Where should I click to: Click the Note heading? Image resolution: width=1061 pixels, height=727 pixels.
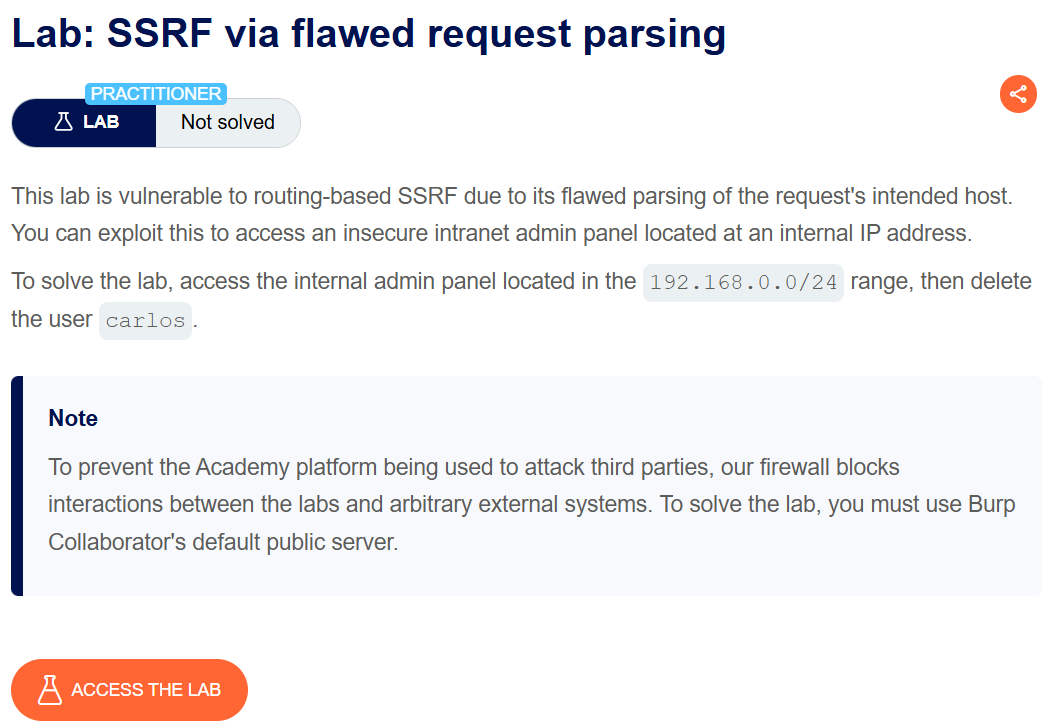click(72, 418)
